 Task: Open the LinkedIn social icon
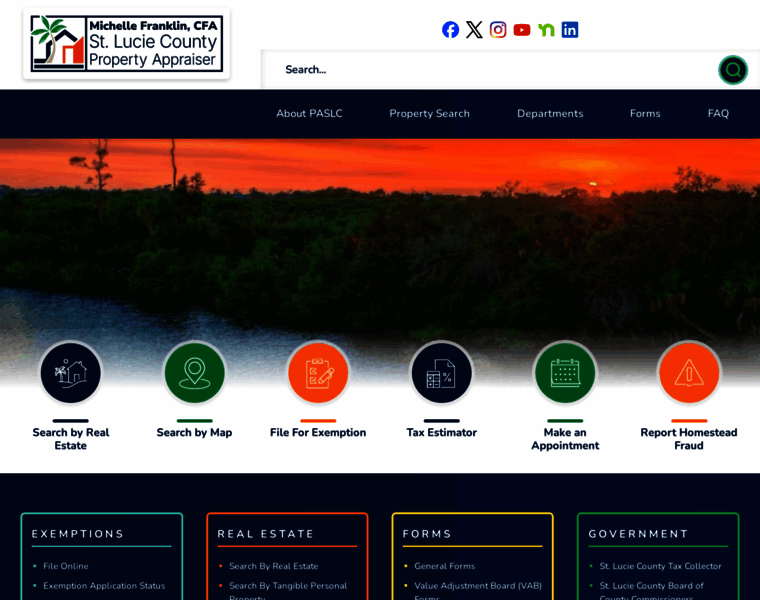(x=570, y=30)
